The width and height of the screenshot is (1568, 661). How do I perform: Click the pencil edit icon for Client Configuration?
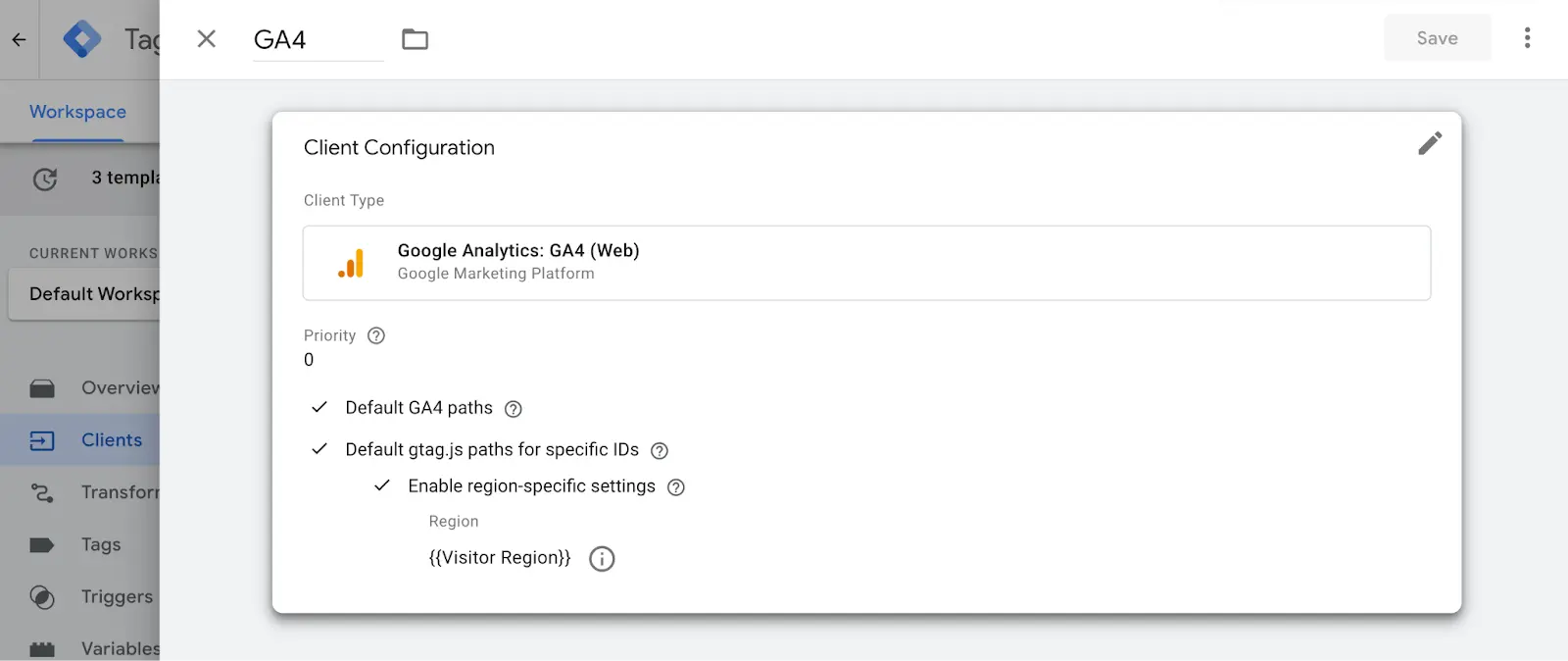(x=1430, y=144)
